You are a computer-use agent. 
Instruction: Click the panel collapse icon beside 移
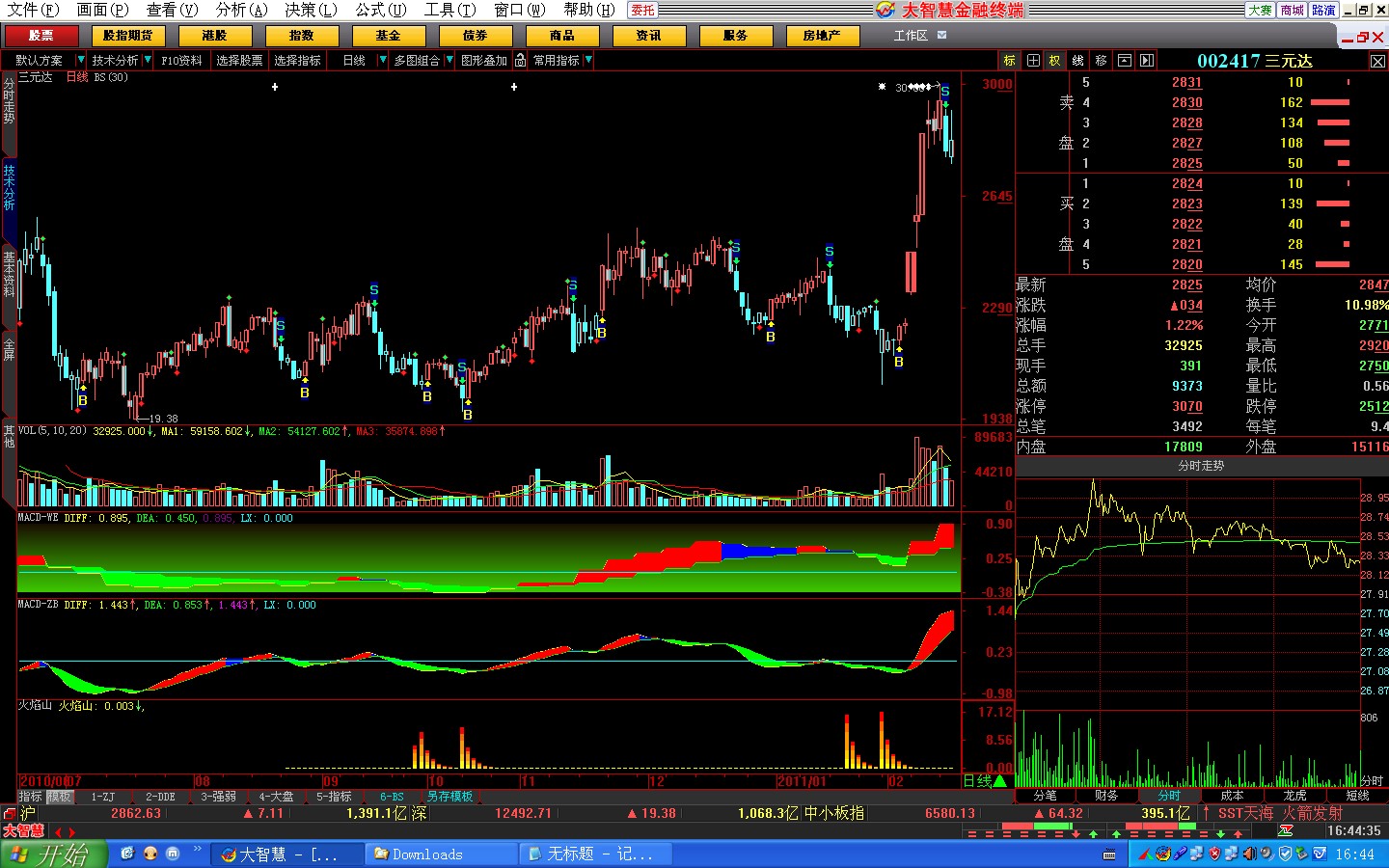pos(1125,61)
